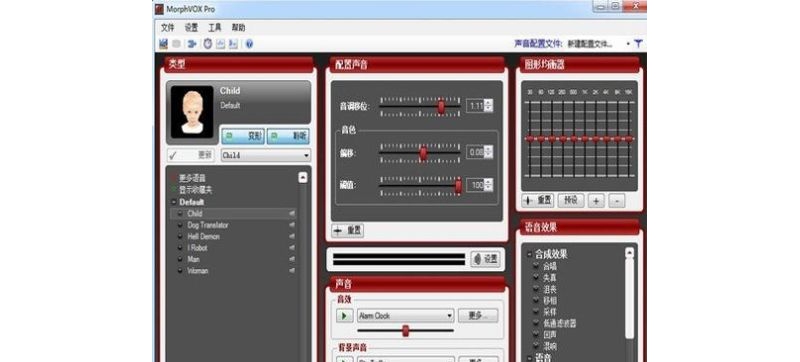Collapse the 合成效果 tree group
Image resolution: width=800 pixels, height=362 pixels.
(530, 254)
